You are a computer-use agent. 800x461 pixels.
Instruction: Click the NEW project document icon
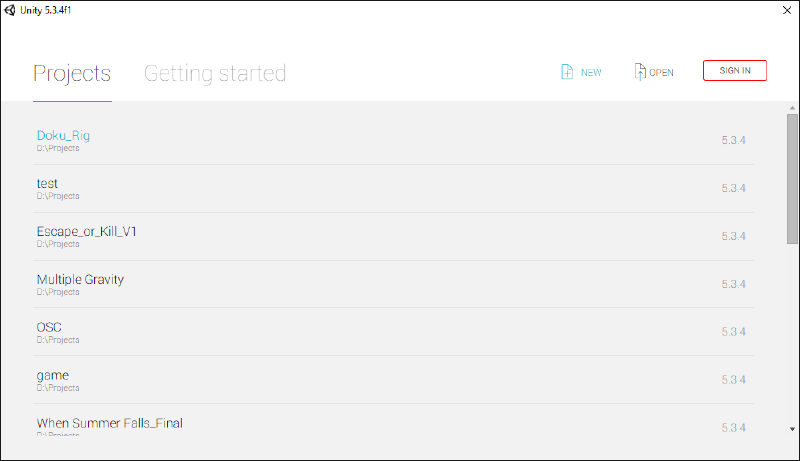[x=566, y=72]
